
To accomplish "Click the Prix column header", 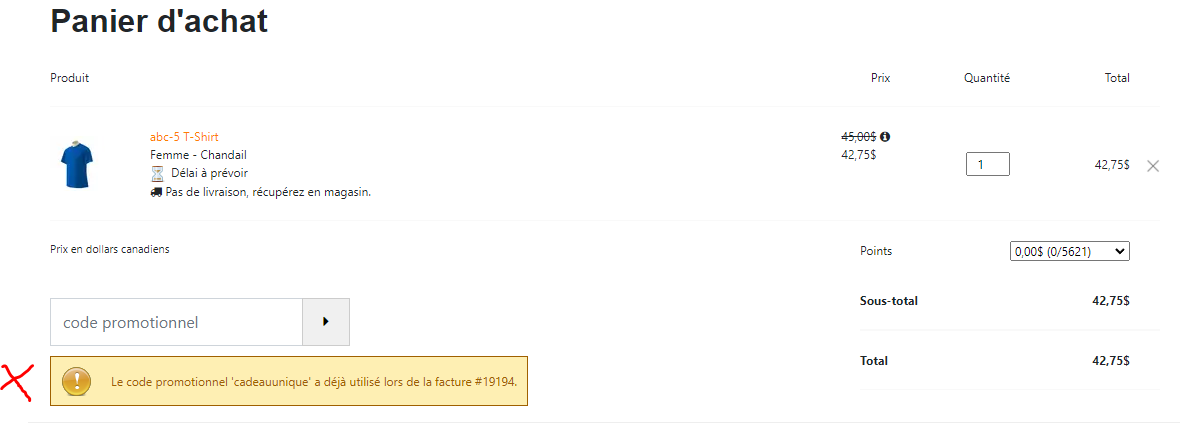I will click(880, 78).
